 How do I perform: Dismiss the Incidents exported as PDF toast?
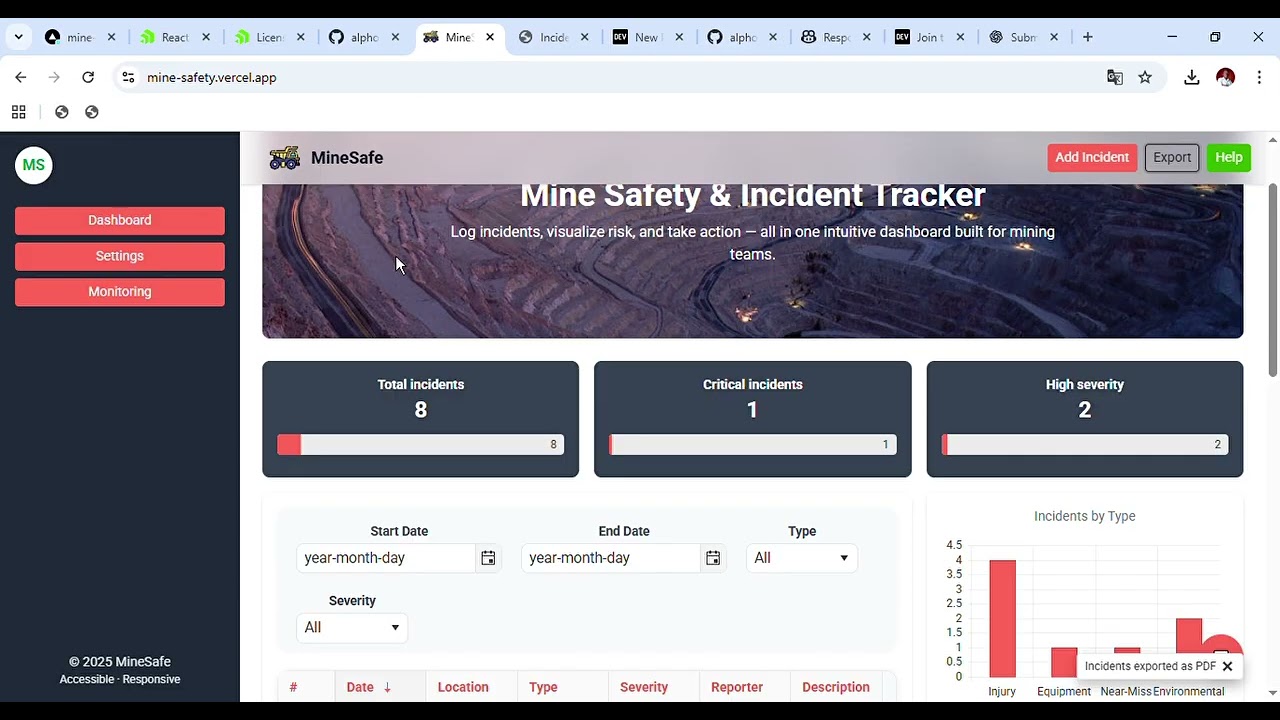(1227, 666)
